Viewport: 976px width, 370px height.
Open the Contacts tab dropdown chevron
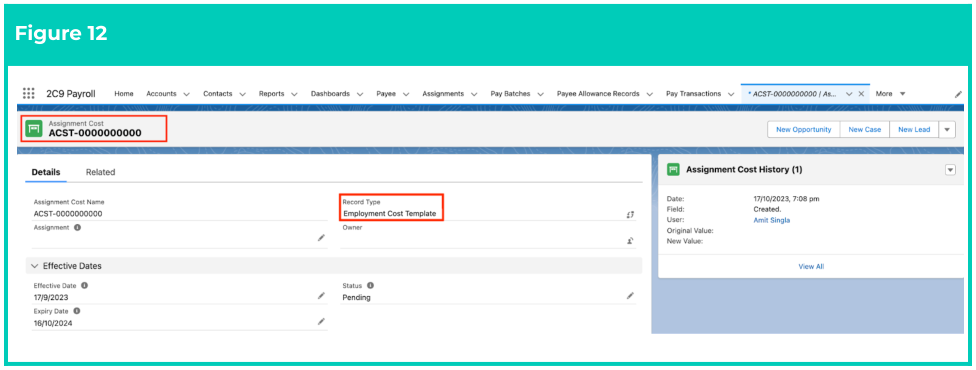coord(242,94)
